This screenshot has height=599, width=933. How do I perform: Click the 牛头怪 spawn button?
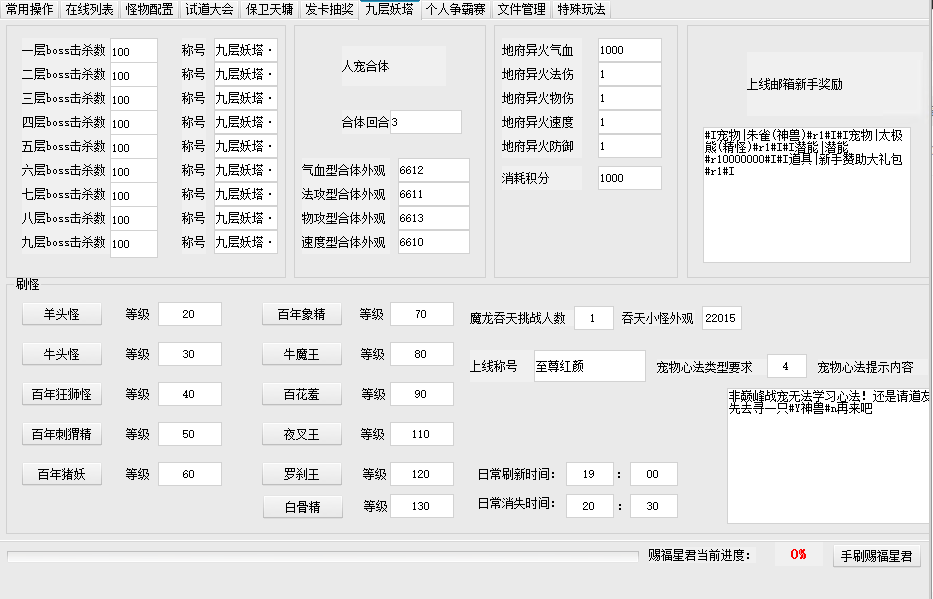click(62, 354)
